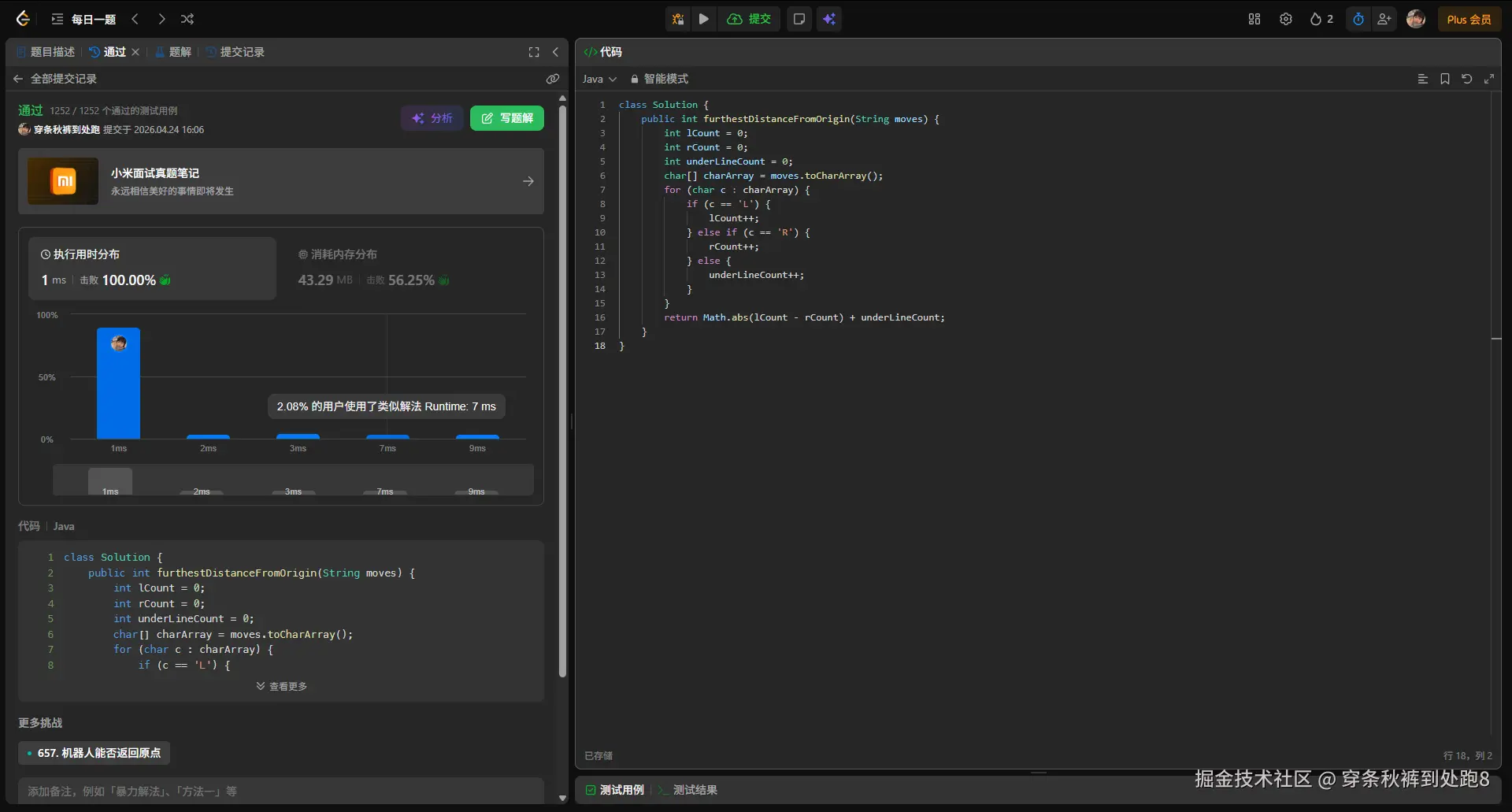Click the bookmark icon in code editor
The image size is (1512, 812).
(x=1444, y=79)
